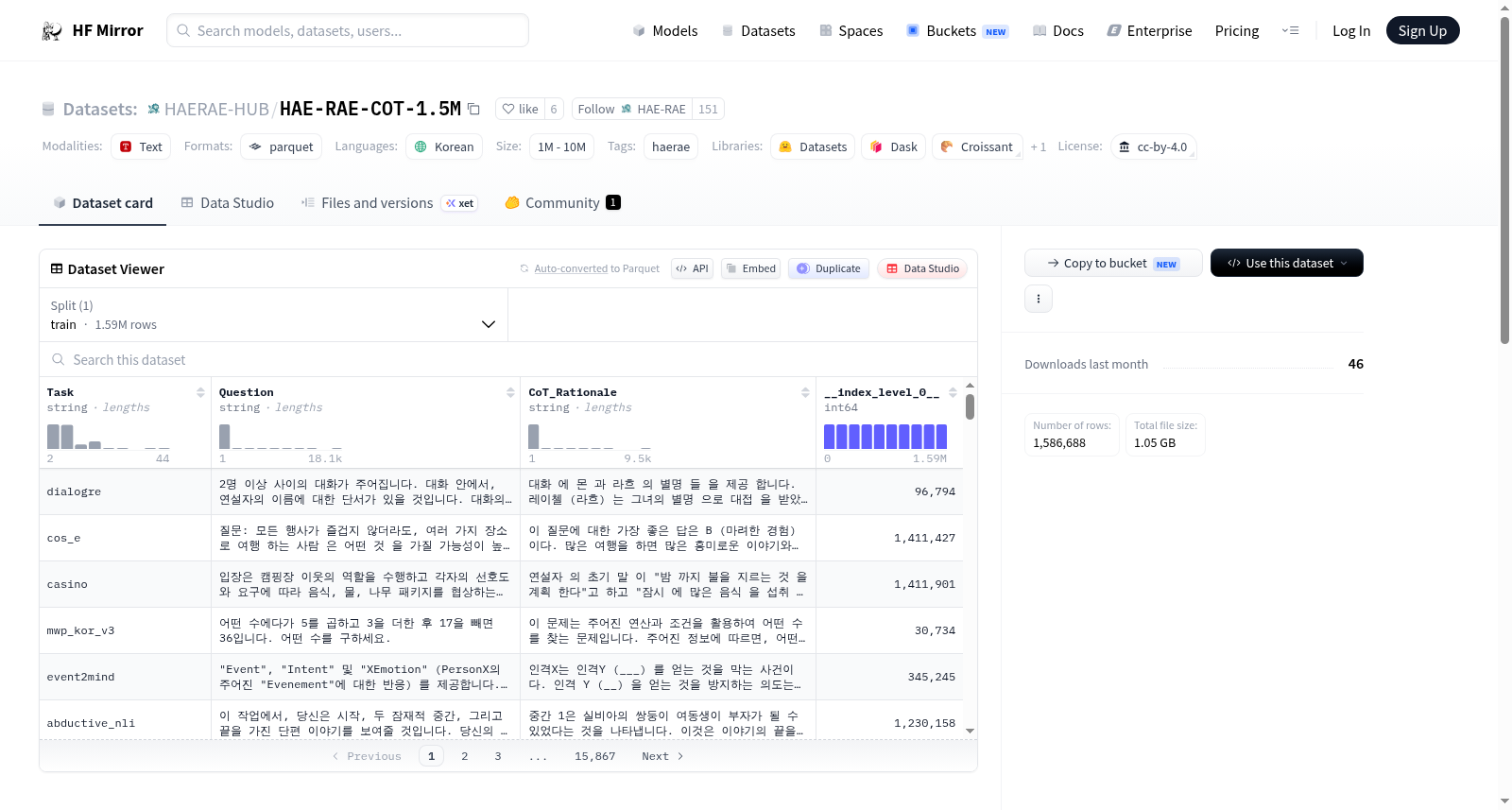Expand the navigation overflow menu

(1290, 31)
